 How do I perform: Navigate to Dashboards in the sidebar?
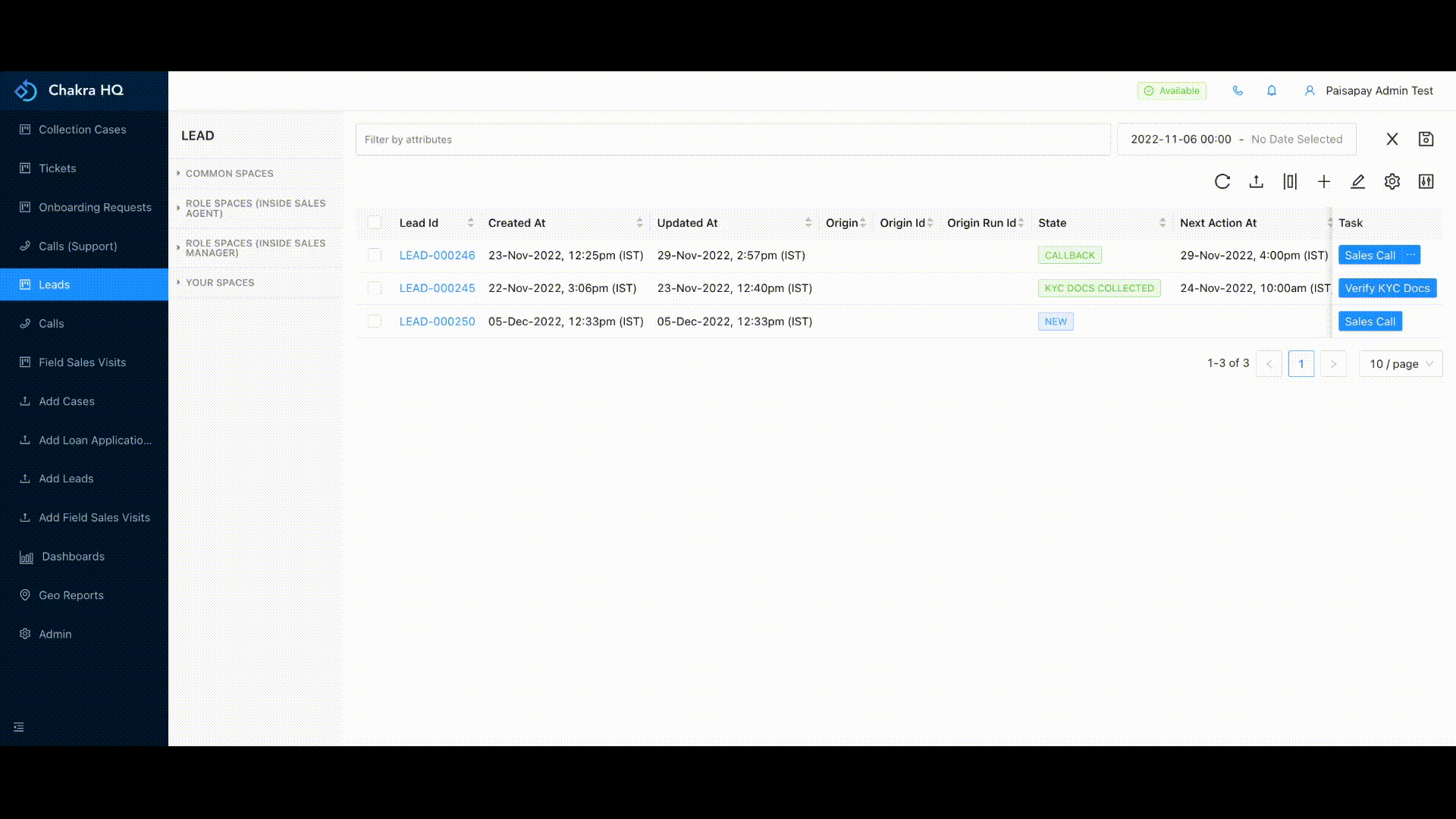[x=73, y=556]
